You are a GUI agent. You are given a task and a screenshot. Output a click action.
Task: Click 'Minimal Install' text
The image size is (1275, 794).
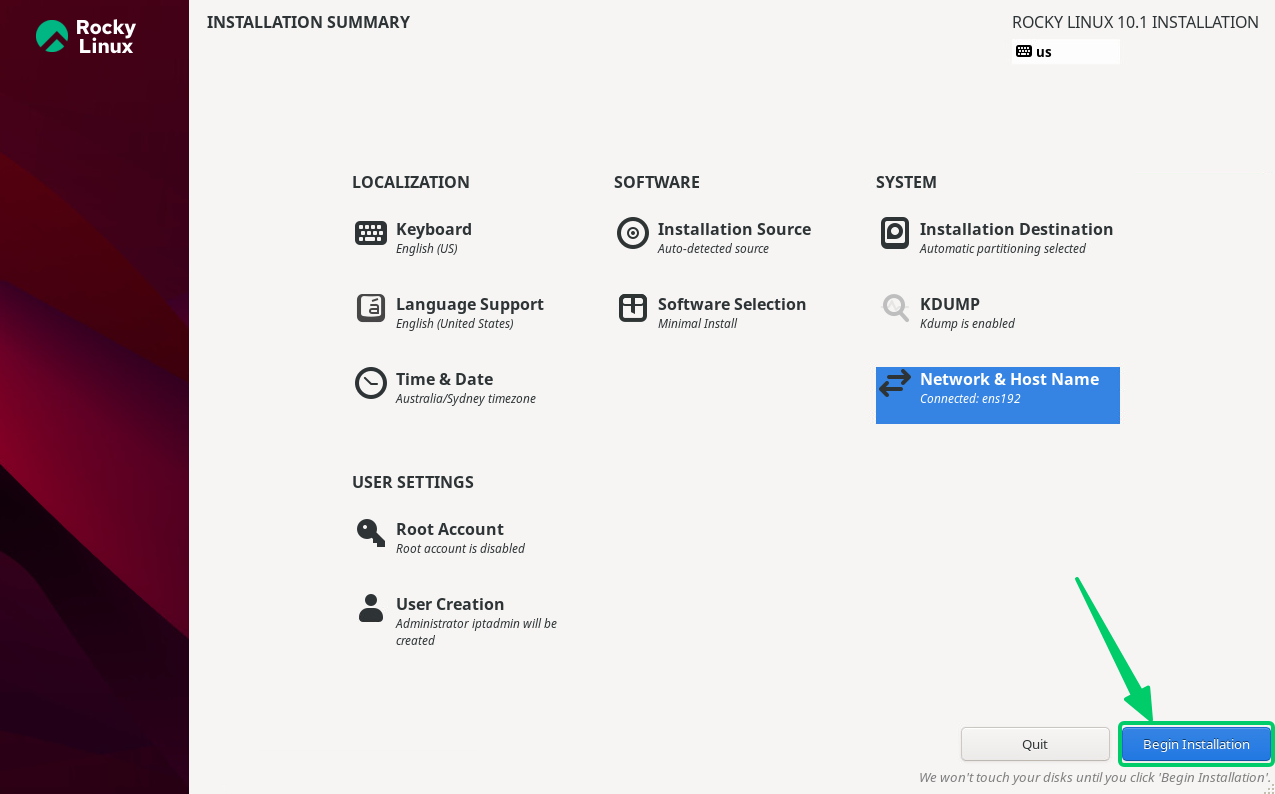click(697, 324)
